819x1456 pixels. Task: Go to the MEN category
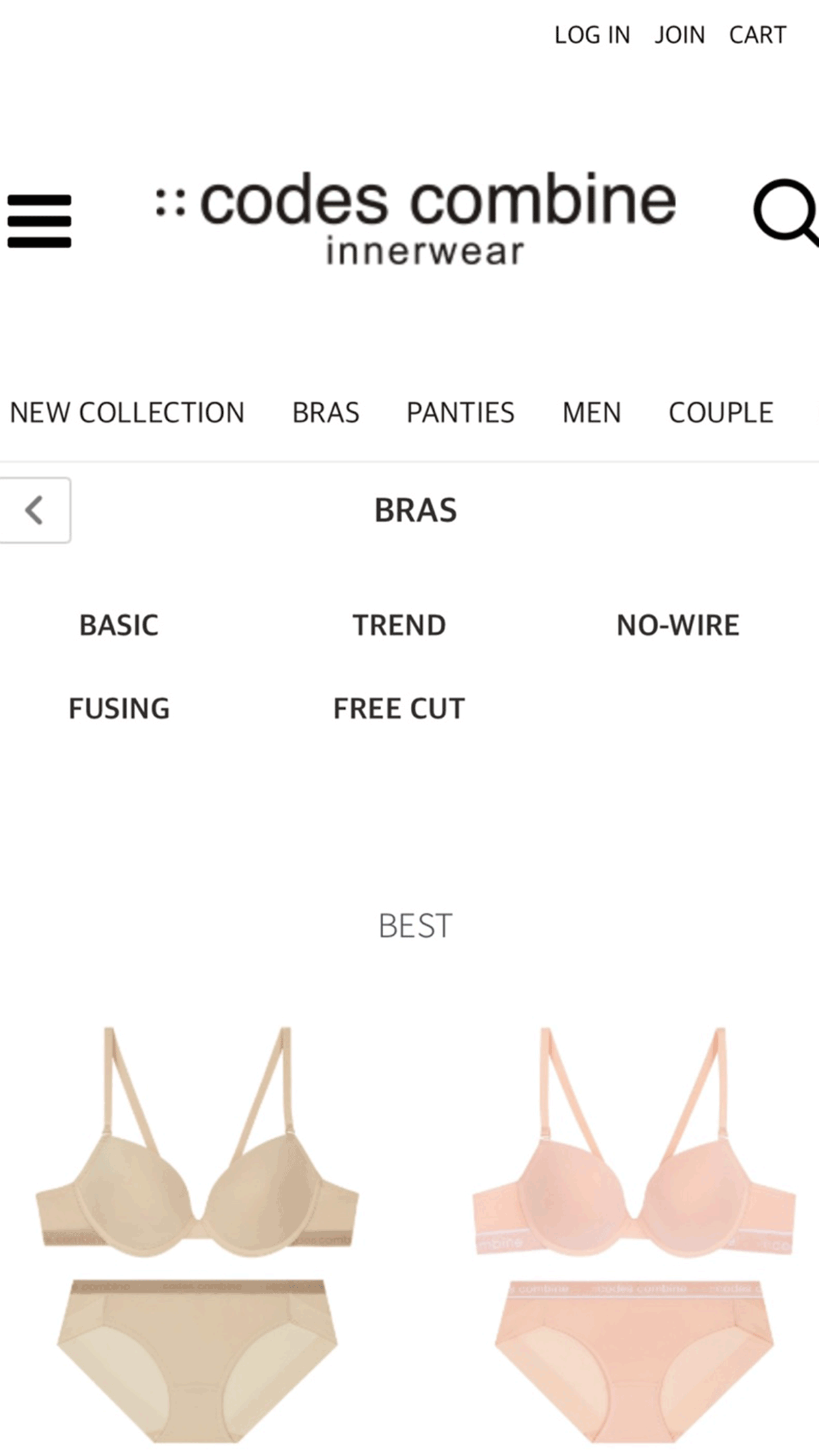tap(591, 413)
